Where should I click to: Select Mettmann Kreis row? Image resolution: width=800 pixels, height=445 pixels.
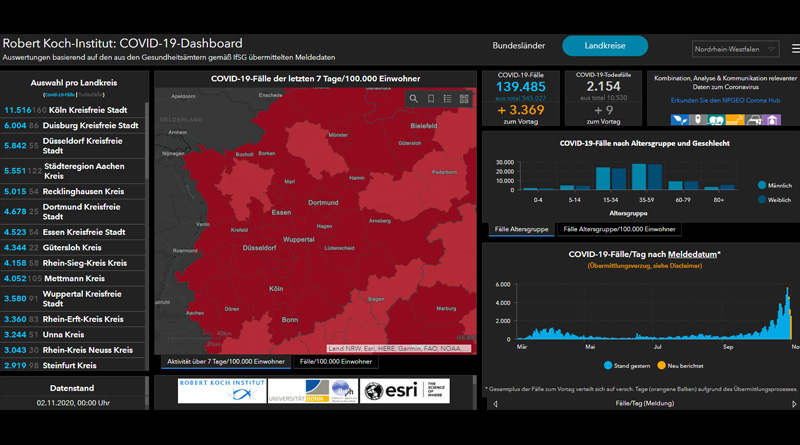(x=72, y=279)
